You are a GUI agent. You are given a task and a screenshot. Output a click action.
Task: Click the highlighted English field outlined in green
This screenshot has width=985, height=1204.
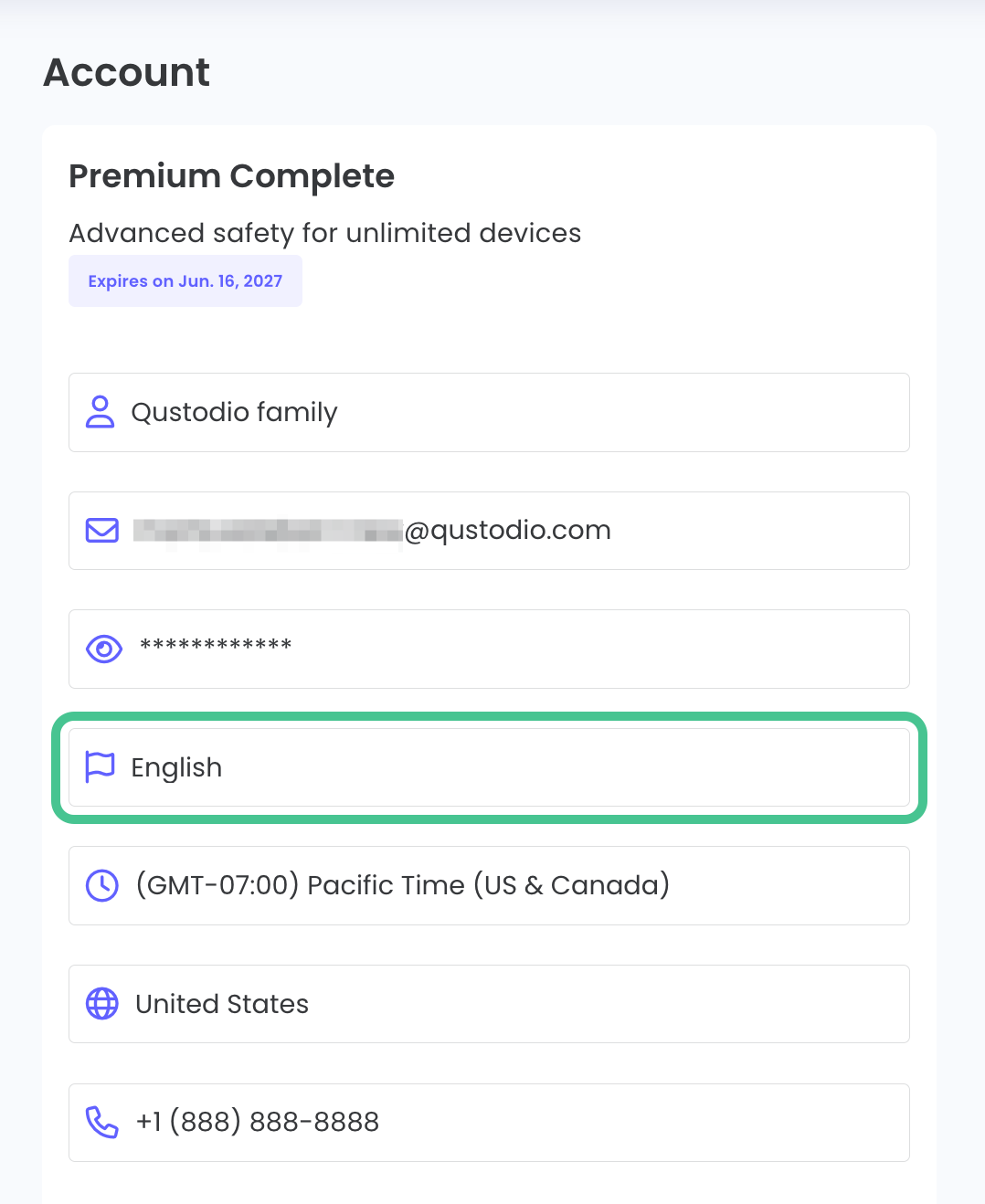tap(489, 767)
